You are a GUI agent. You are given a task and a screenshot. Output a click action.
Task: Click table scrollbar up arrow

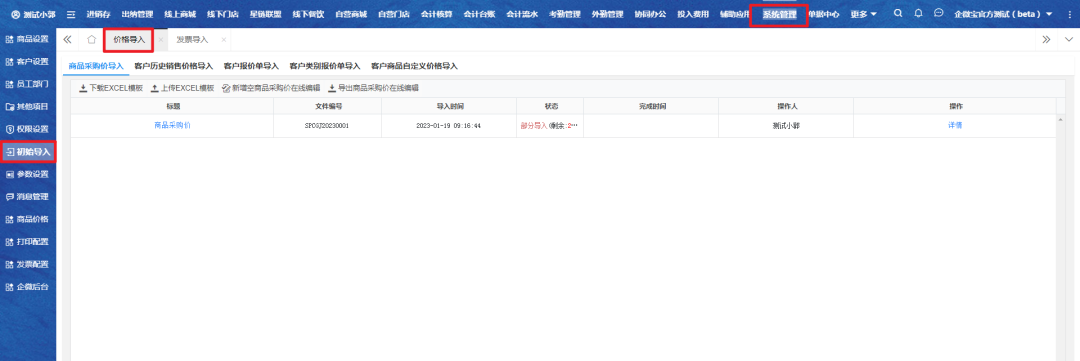(x=1061, y=119)
